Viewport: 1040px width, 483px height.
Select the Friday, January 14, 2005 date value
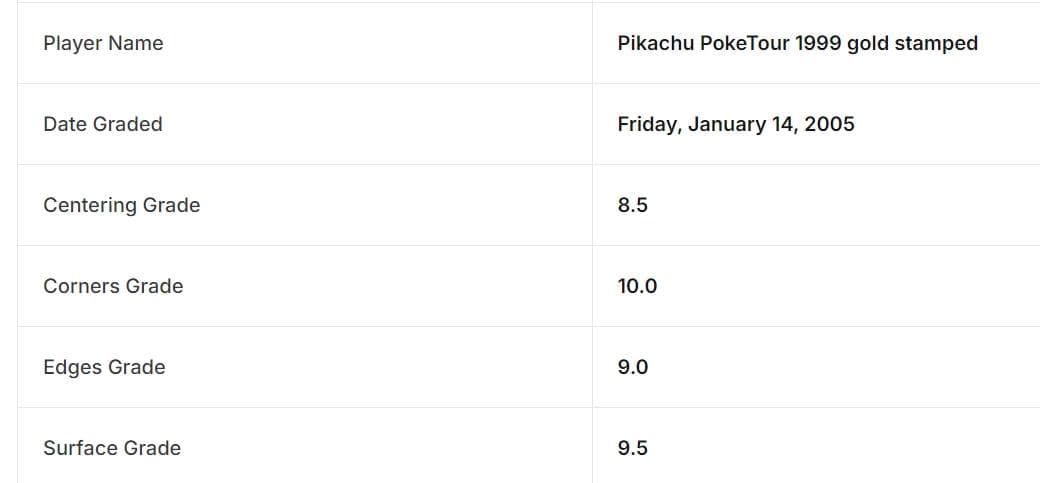click(736, 124)
